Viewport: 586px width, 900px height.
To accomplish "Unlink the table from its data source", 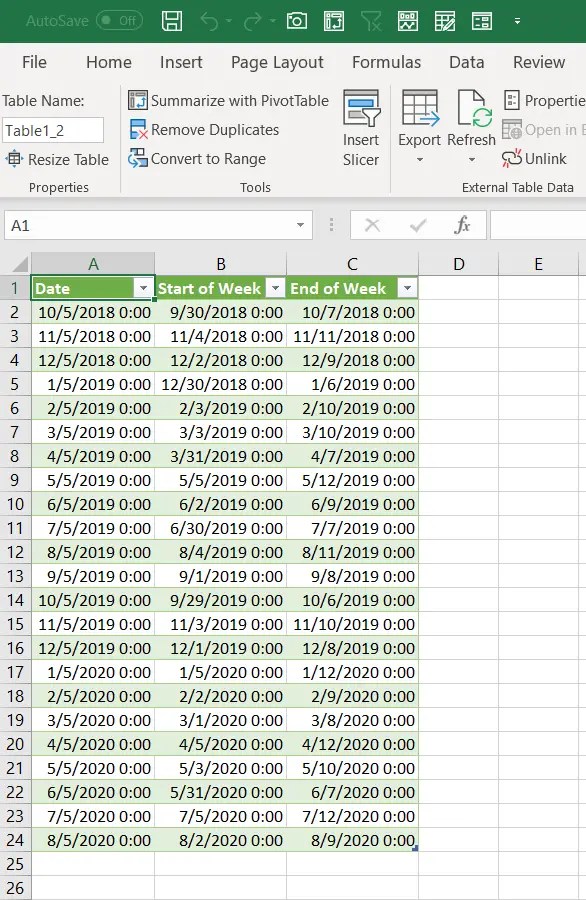I will pos(541,158).
